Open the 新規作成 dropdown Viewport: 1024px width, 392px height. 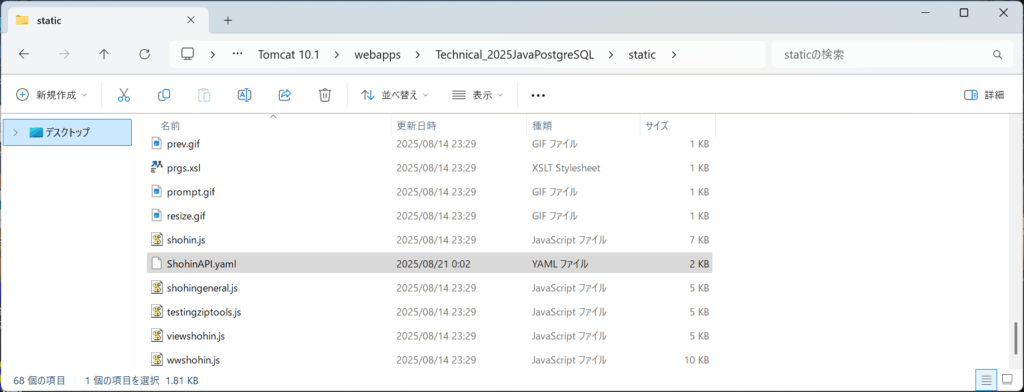click(52, 95)
